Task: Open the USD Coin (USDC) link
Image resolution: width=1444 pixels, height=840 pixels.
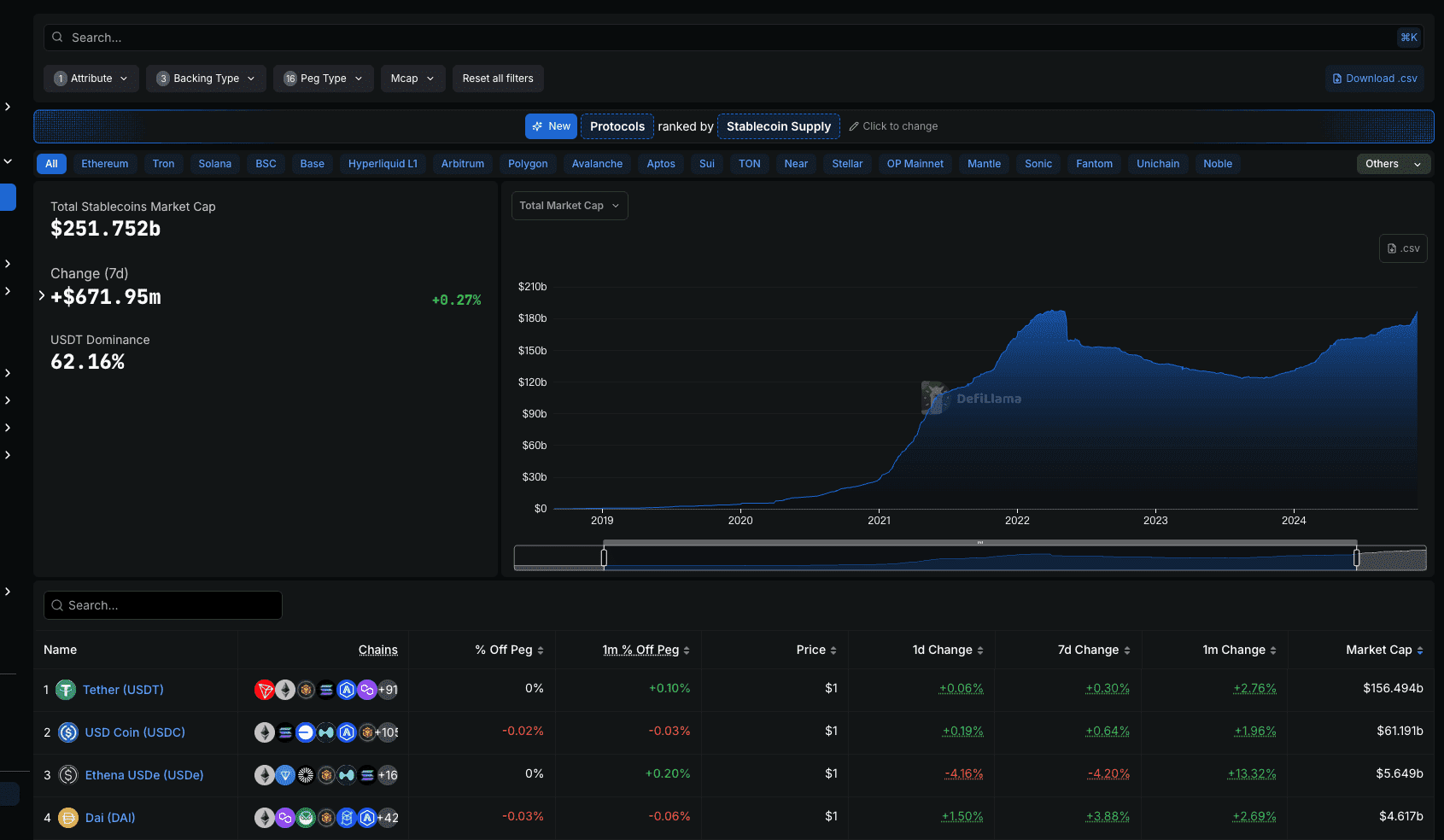Action: tap(135, 732)
